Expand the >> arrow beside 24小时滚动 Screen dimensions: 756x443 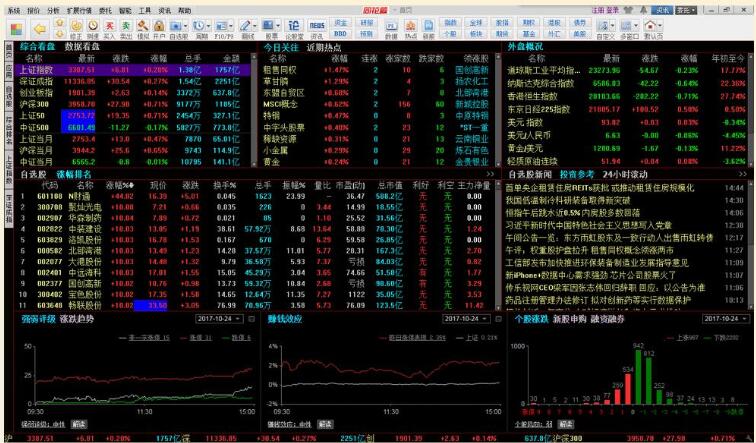point(742,175)
